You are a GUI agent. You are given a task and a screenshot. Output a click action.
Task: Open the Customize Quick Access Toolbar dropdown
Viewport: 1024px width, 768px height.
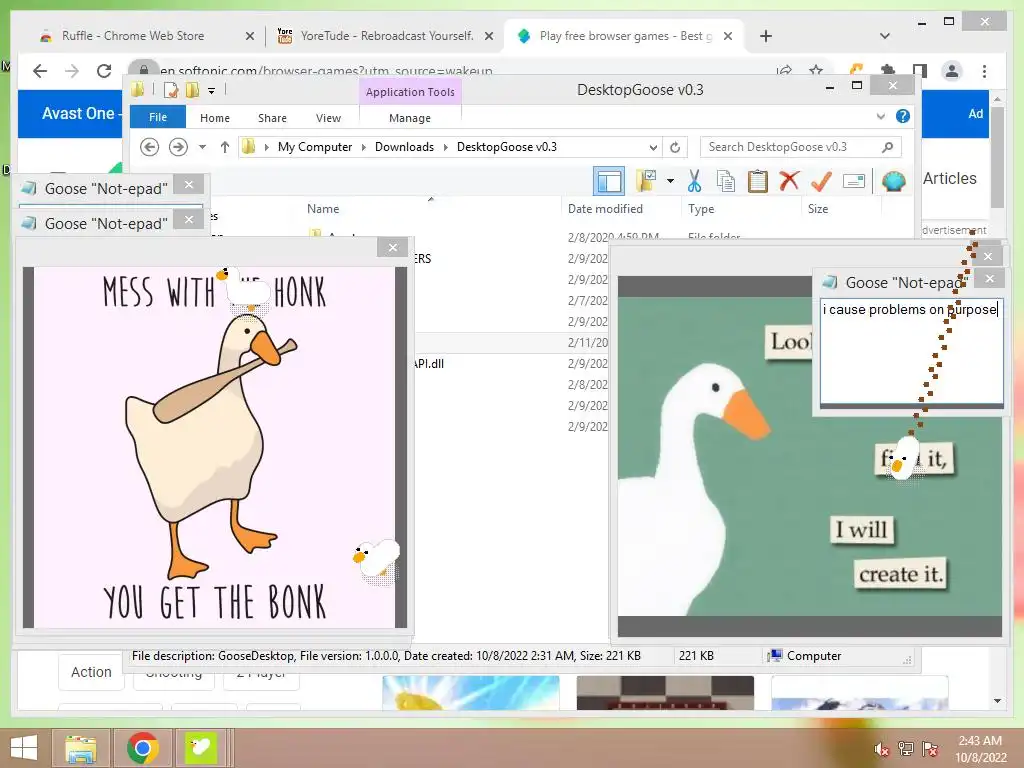tap(212, 91)
